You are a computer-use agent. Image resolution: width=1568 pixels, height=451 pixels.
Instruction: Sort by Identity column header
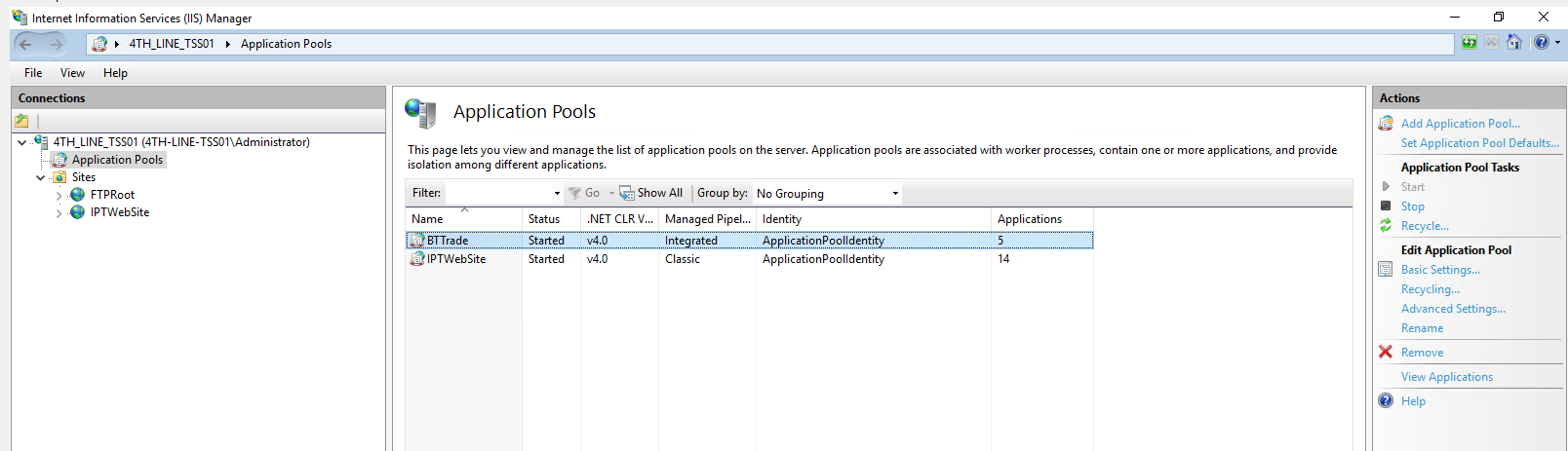click(x=874, y=219)
